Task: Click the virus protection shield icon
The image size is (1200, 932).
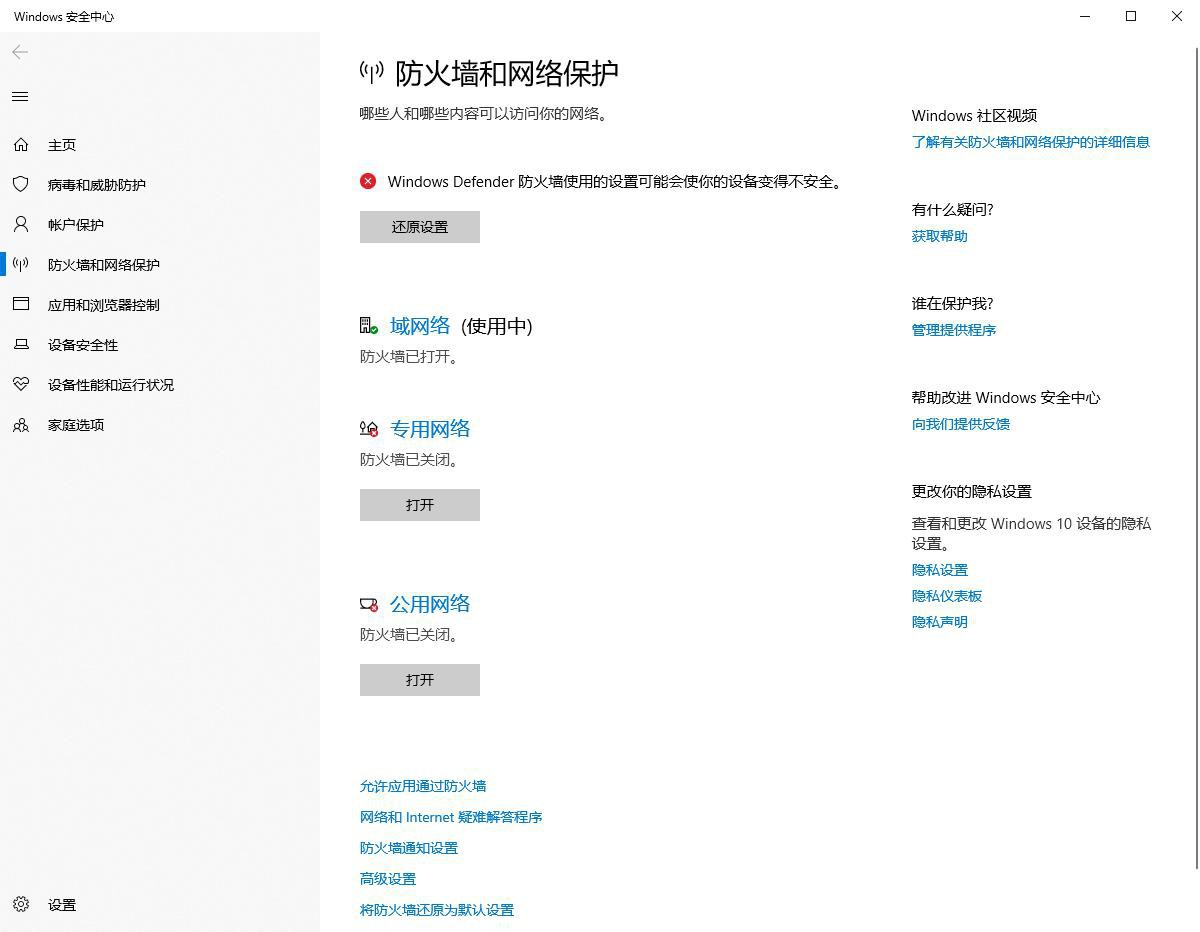Action: pyautogui.click(x=21, y=185)
